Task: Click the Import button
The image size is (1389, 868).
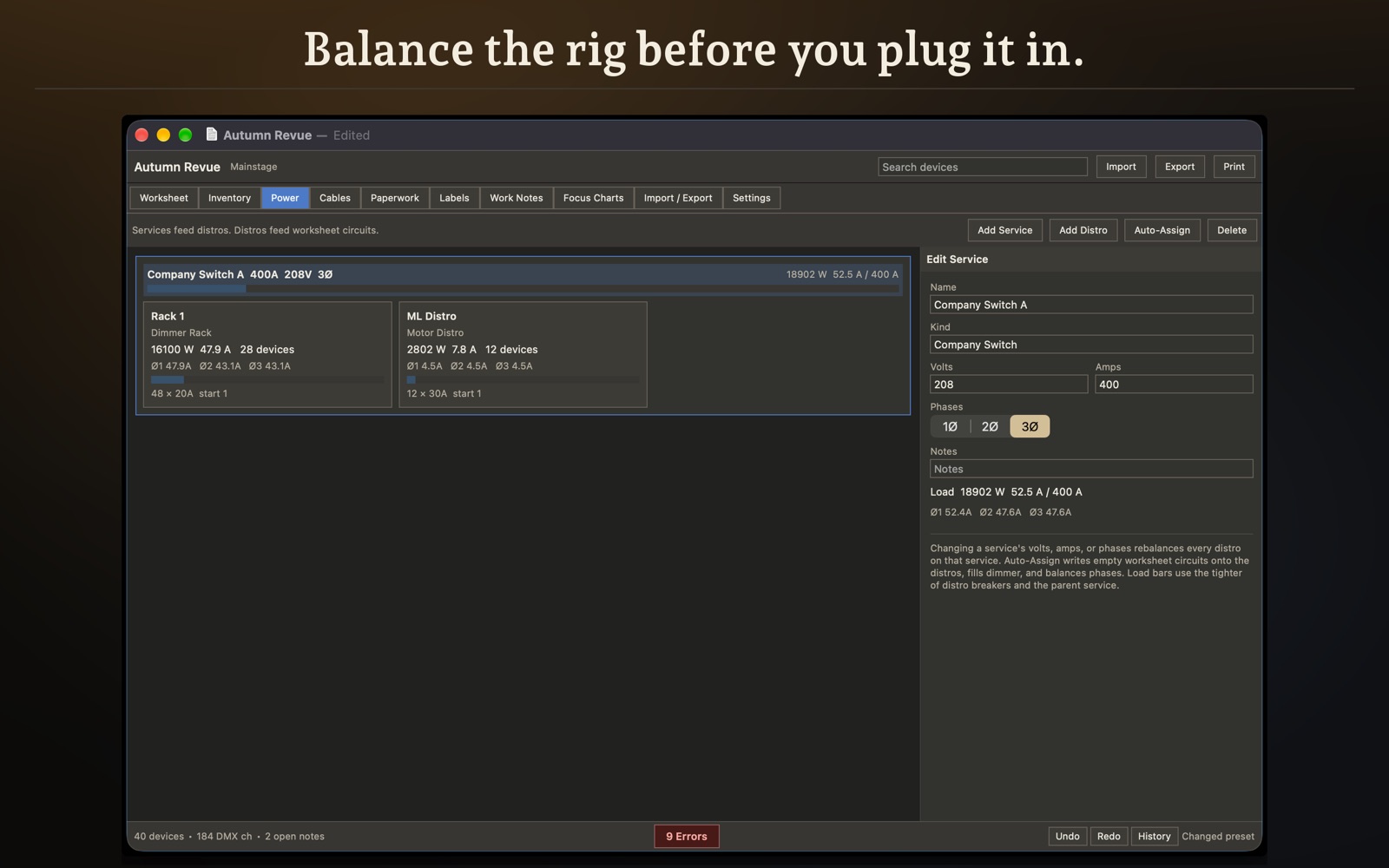Action: click(1121, 167)
